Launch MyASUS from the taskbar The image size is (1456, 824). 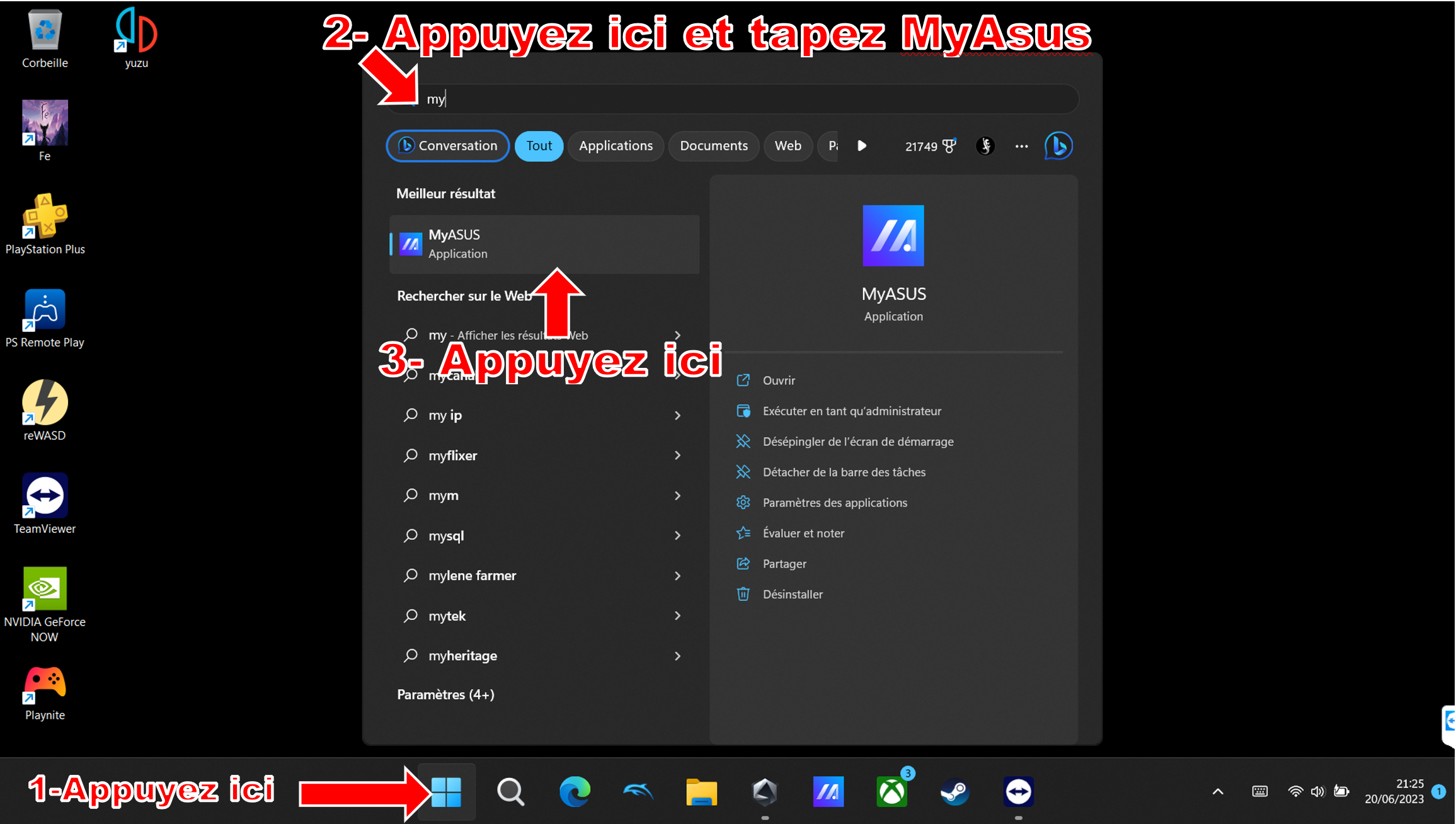click(828, 791)
